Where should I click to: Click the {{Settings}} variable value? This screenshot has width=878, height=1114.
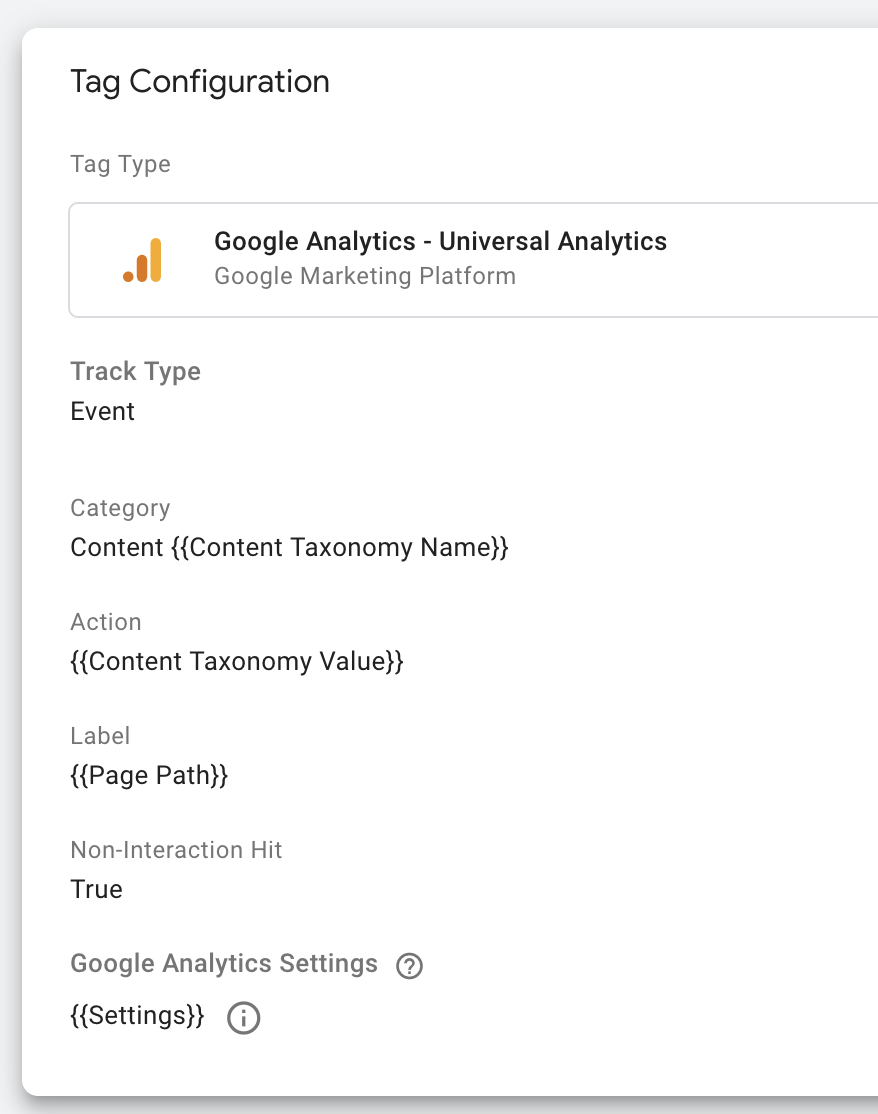(137, 1017)
